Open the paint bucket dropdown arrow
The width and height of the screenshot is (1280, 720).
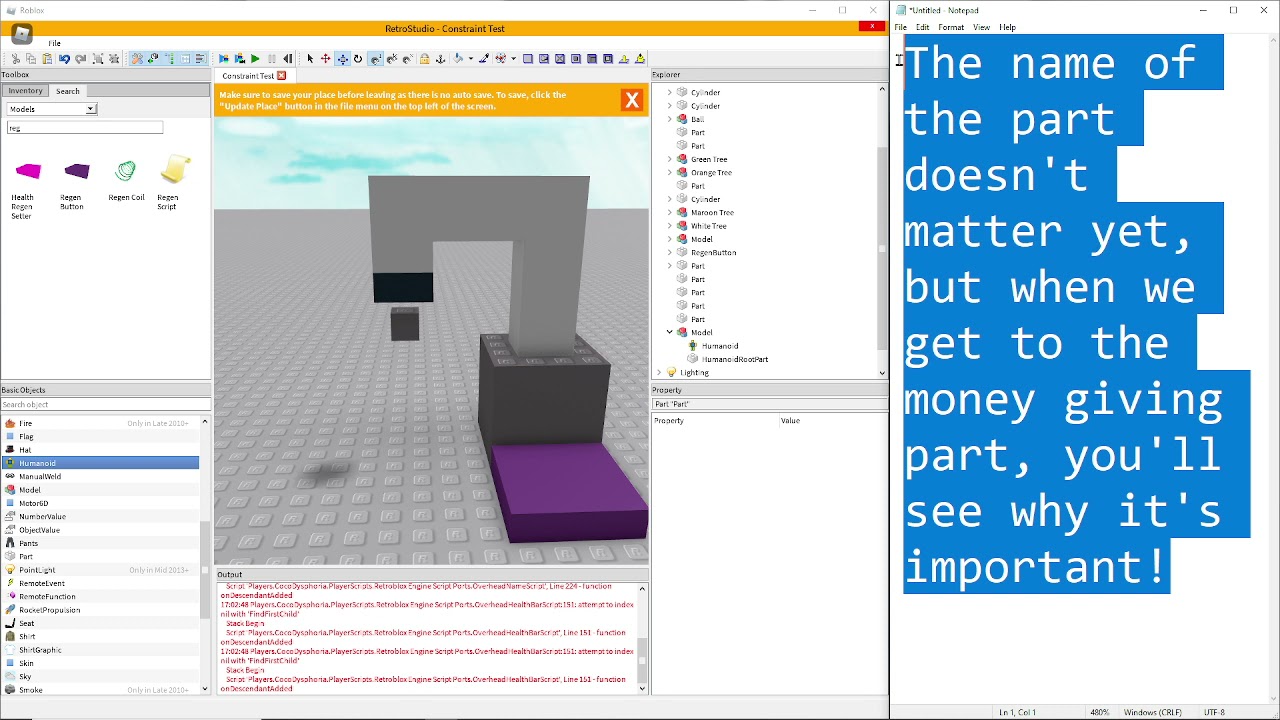[x=471, y=59]
